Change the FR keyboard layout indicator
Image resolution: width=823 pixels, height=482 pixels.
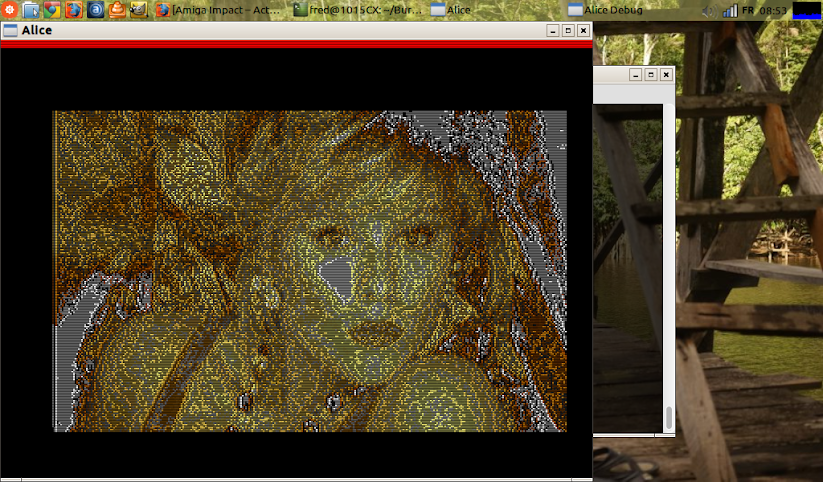click(748, 10)
